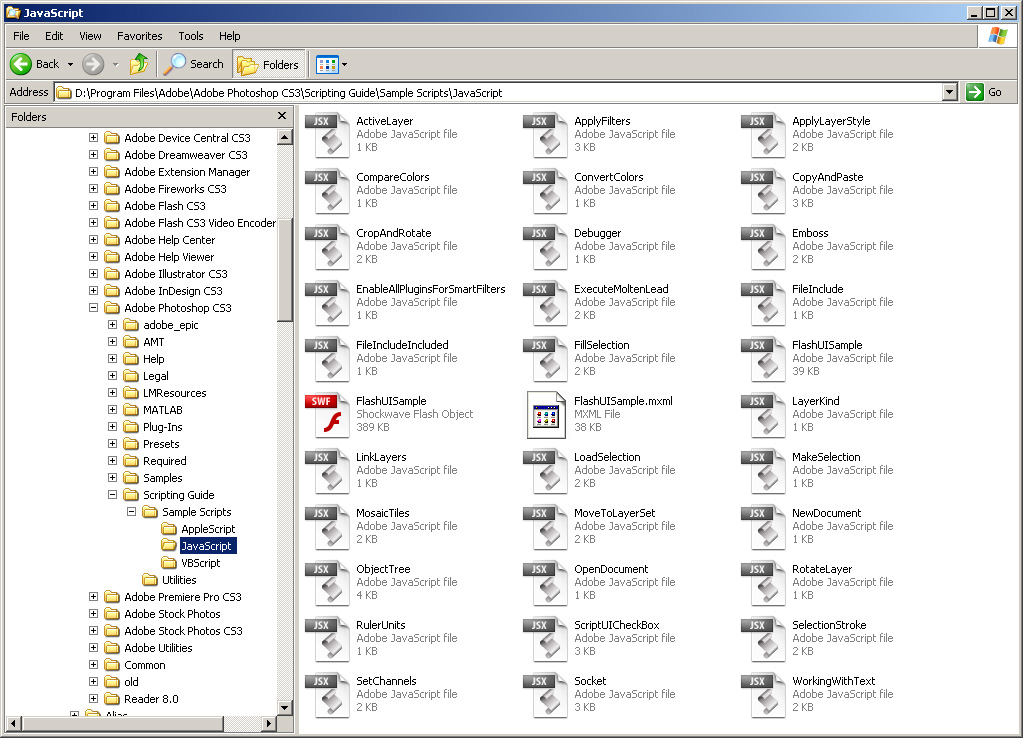
Task: Collapse the Adobe Photoshop CS3 tree node
Action: coord(93,307)
